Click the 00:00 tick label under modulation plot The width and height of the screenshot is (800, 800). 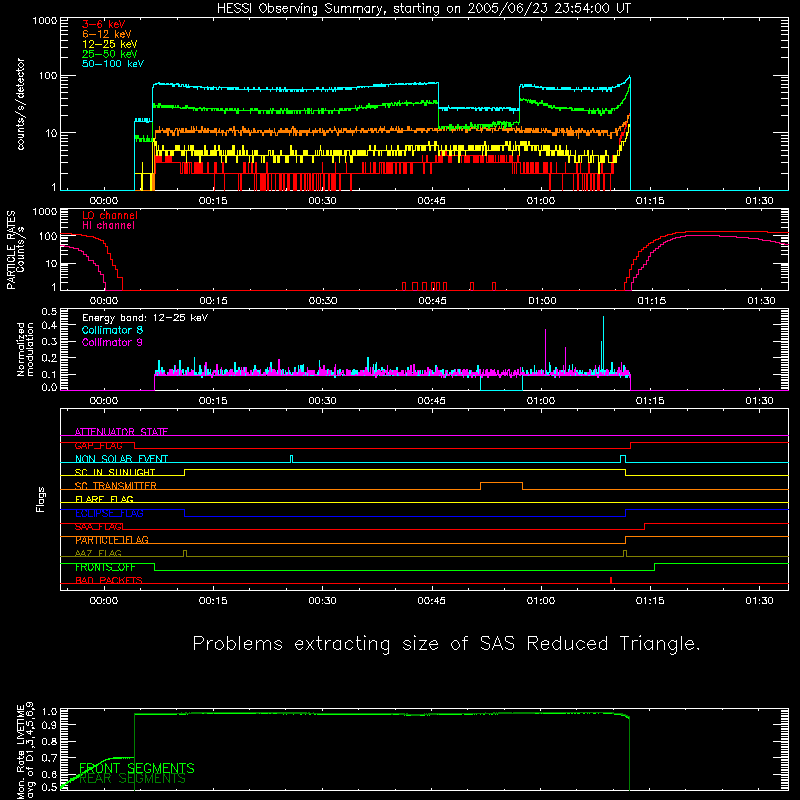point(104,401)
